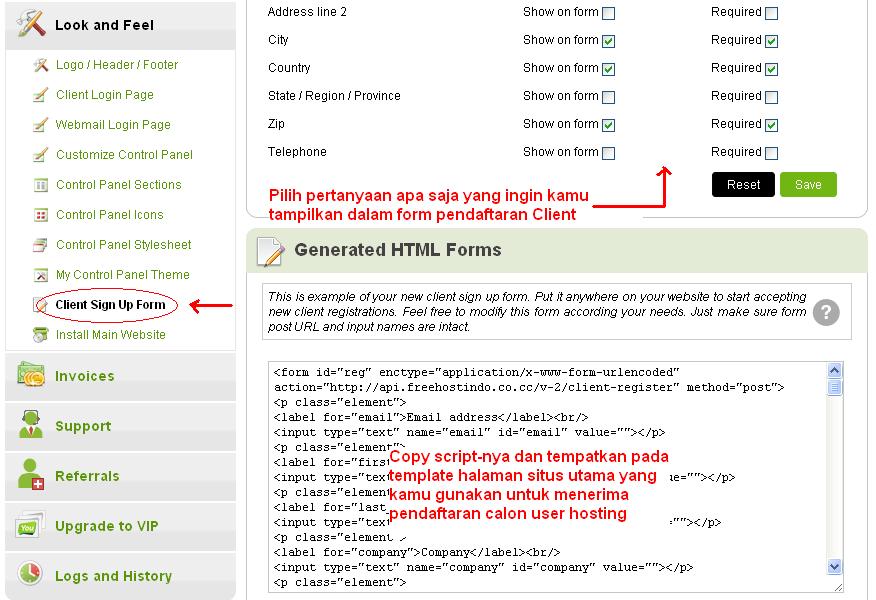Click the Reset button
876x600 pixels.
(743, 184)
